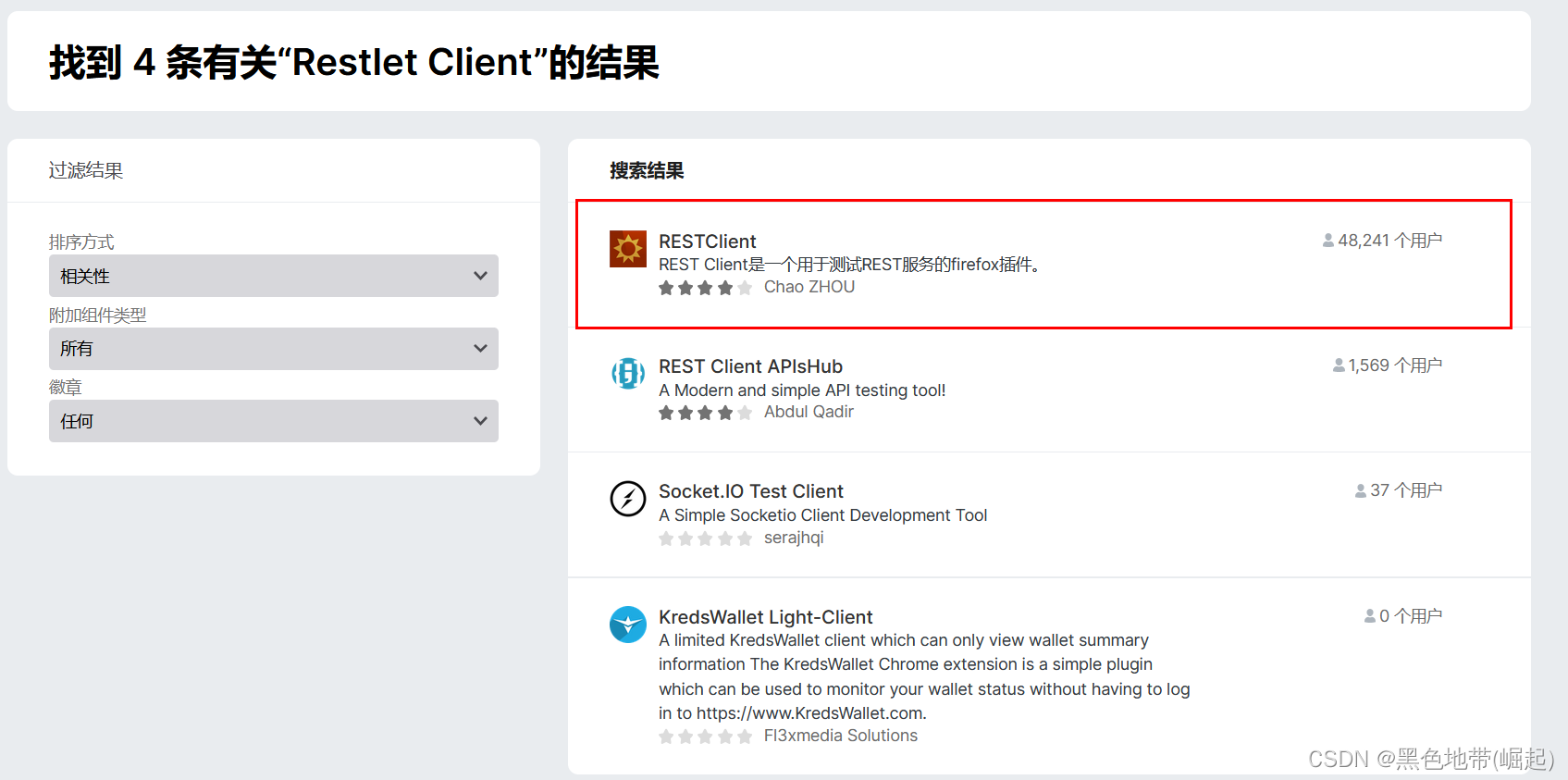Open the REST Client APIsHub add-on link
The width and height of the screenshot is (1568, 780).
pos(750,366)
